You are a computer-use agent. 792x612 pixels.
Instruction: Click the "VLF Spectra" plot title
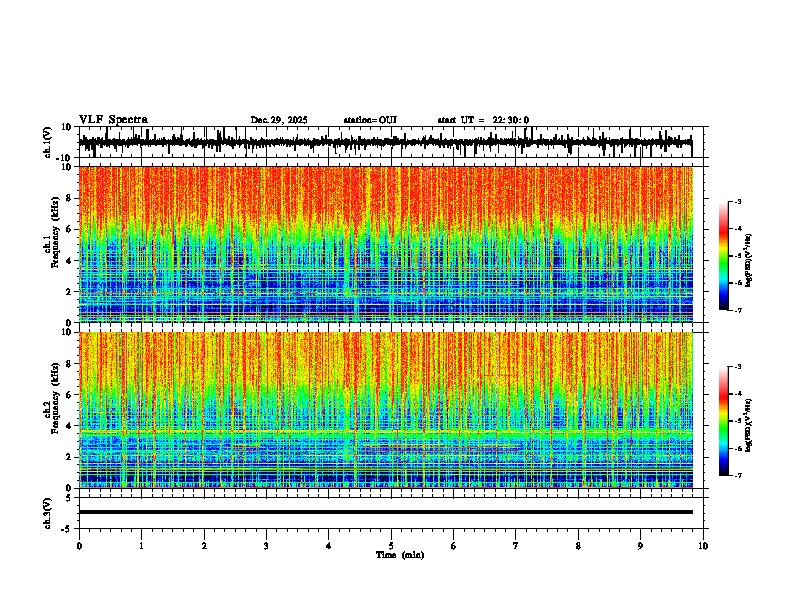[x=113, y=120]
